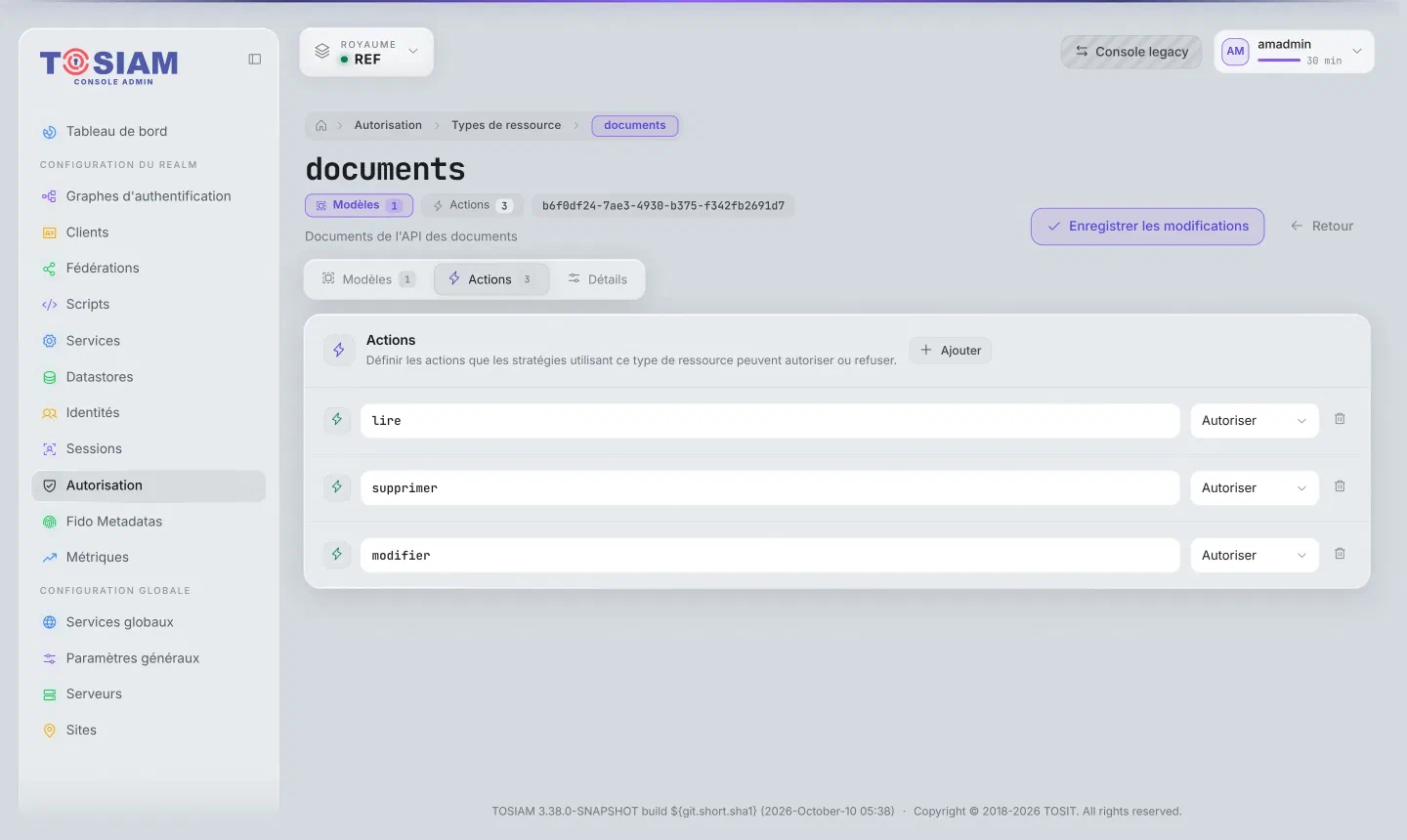The width and height of the screenshot is (1407, 840).
Task: Open the Clients section
Action: tap(149, 232)
